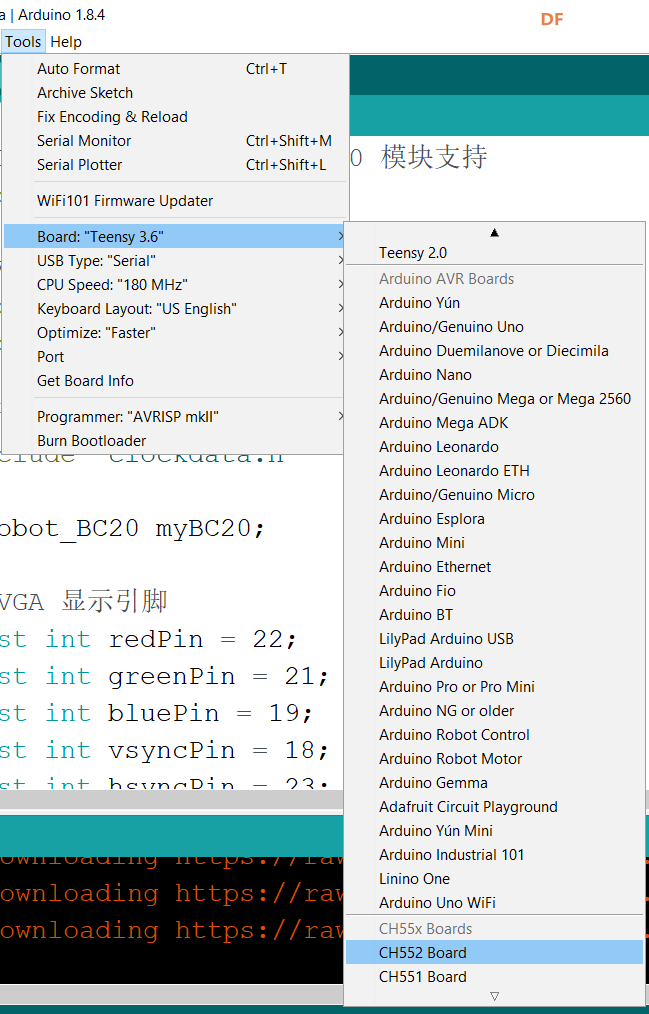Click the greenPin = 21 code line
649x1014 pixels.
click(165, 676)
